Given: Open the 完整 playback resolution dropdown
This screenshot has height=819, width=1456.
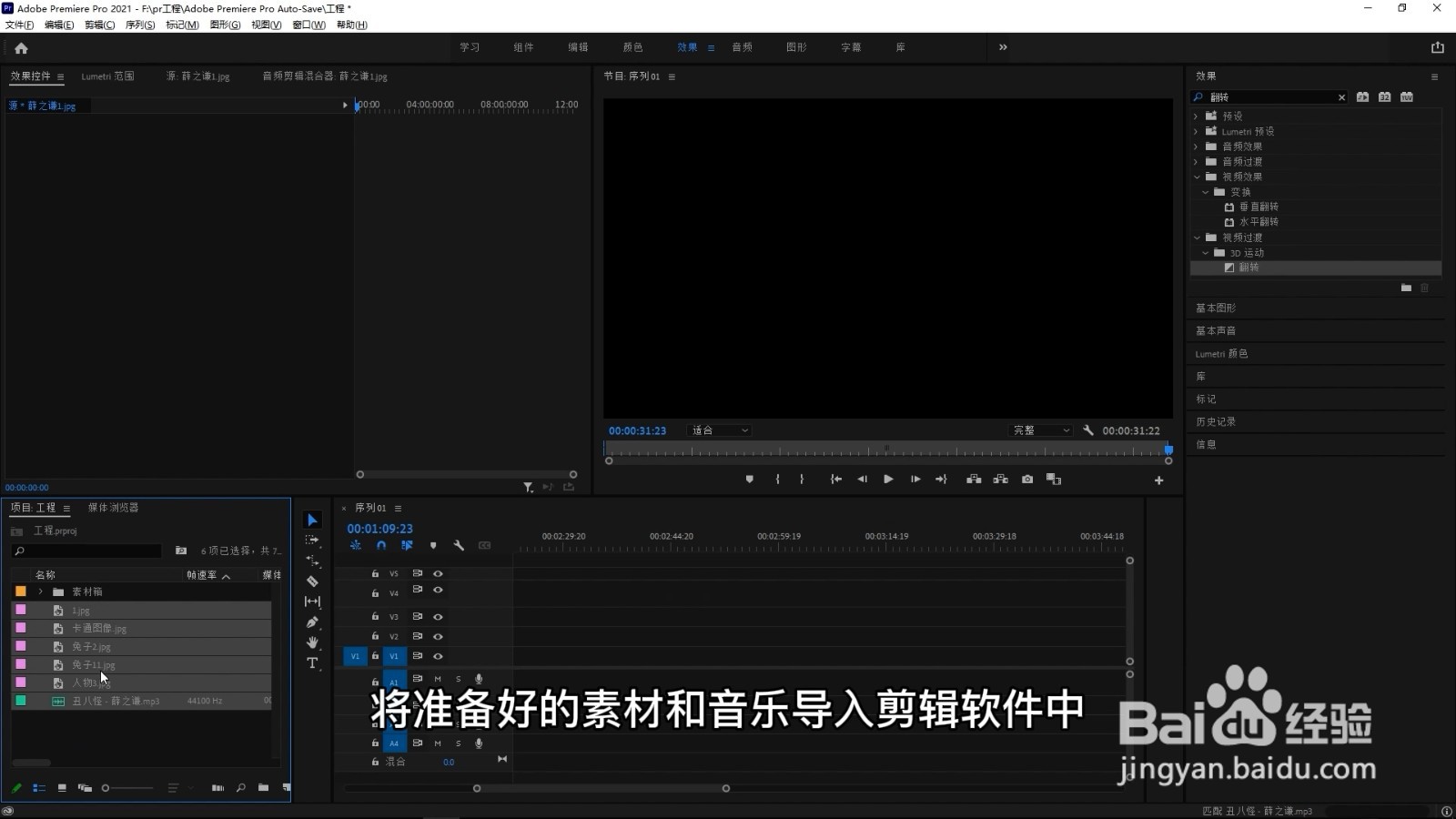Looking at the screenshot, I should click(1042, 430).
